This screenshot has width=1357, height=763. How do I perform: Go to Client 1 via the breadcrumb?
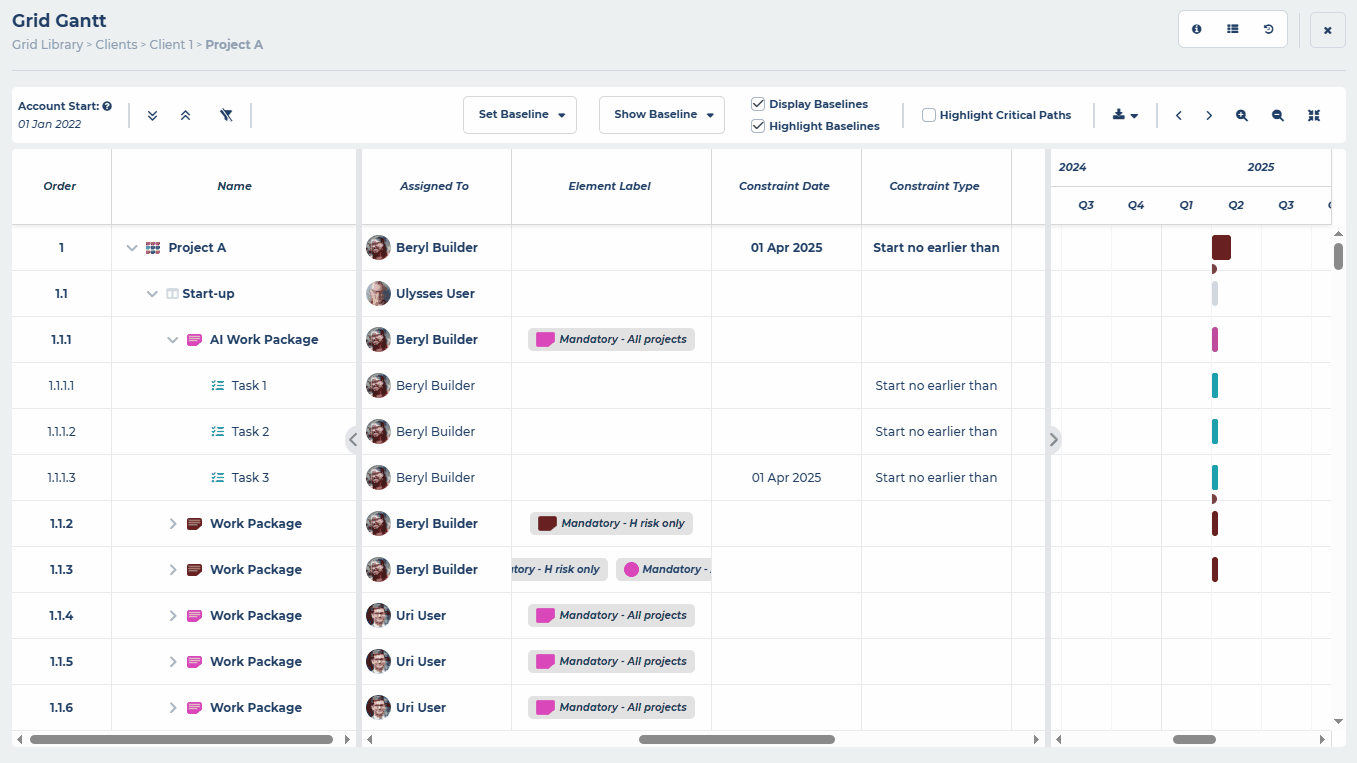point(171,44)
